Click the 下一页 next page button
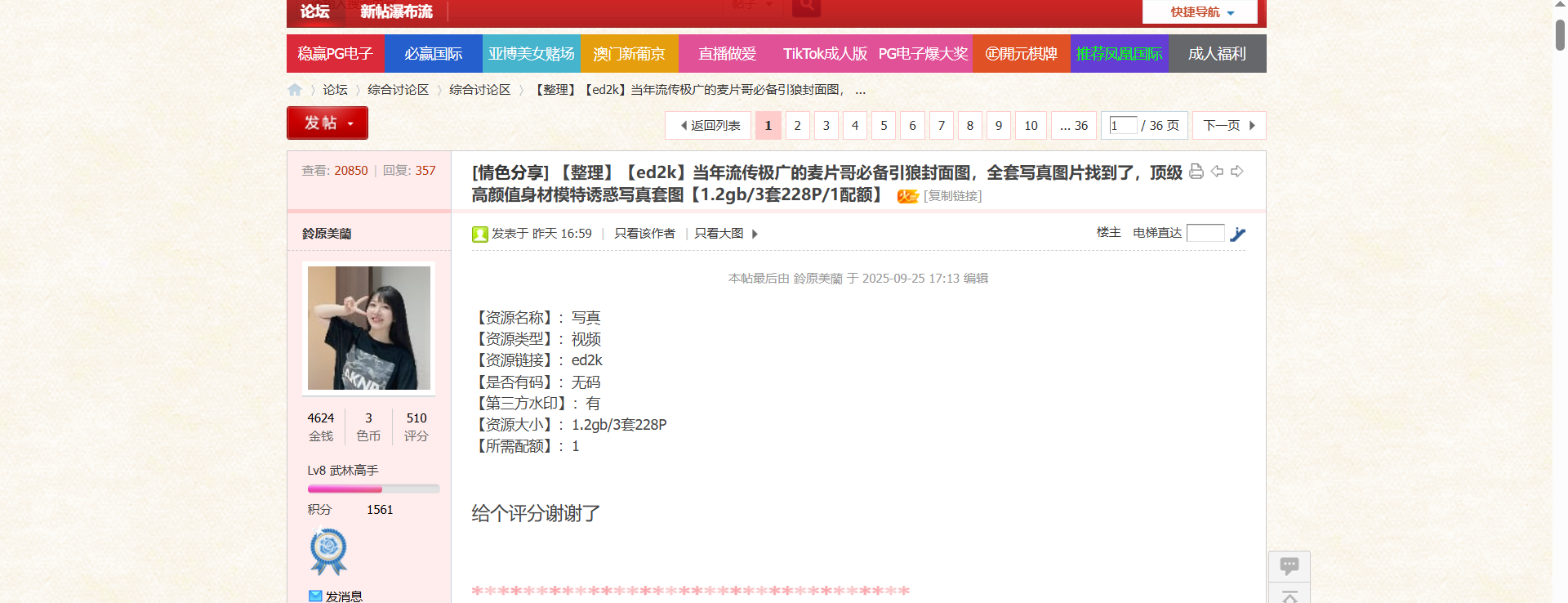 [1229, 126]
